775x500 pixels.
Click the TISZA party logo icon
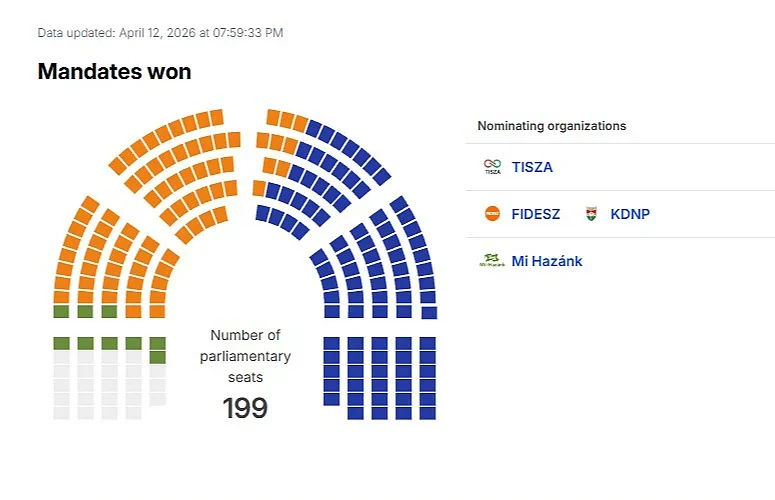[491, 167]
